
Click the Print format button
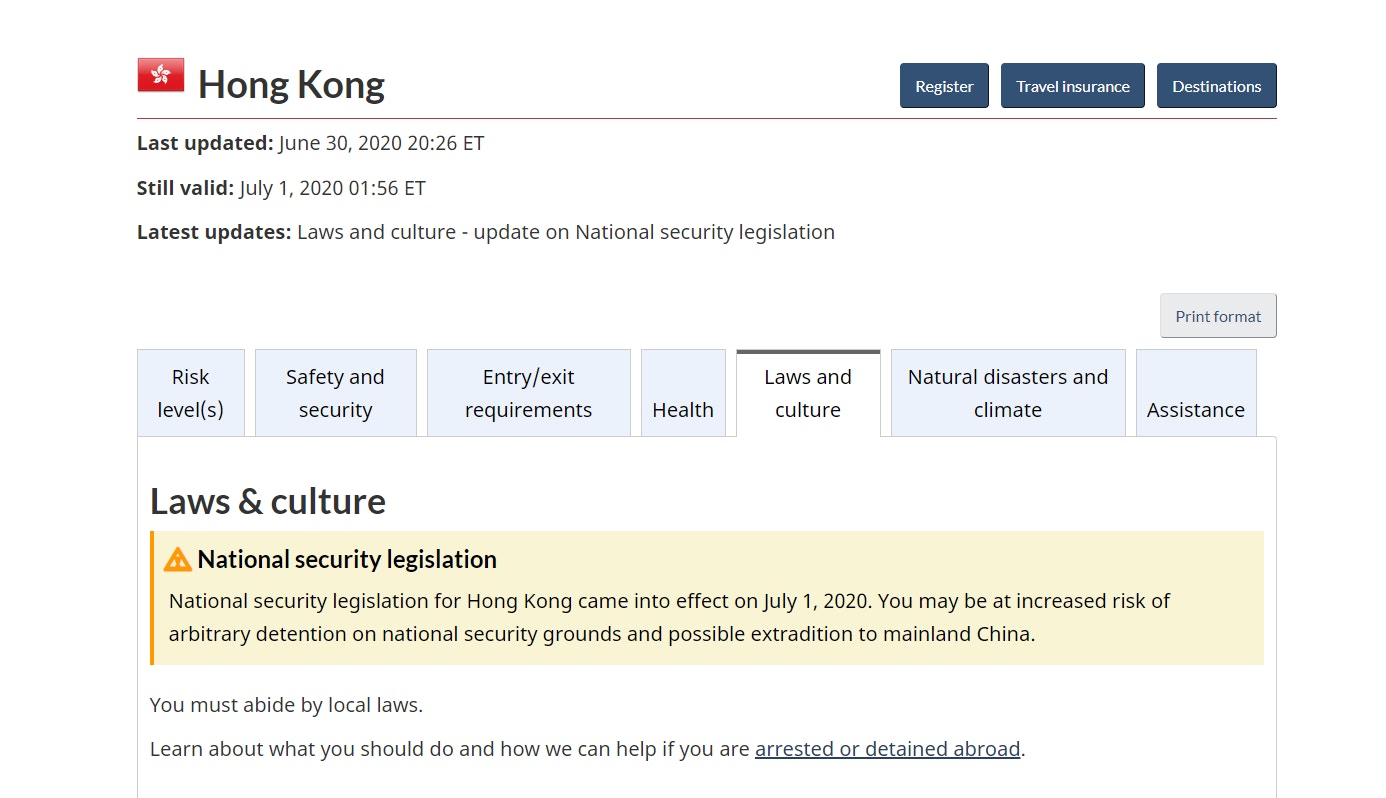pos(1218,316)
